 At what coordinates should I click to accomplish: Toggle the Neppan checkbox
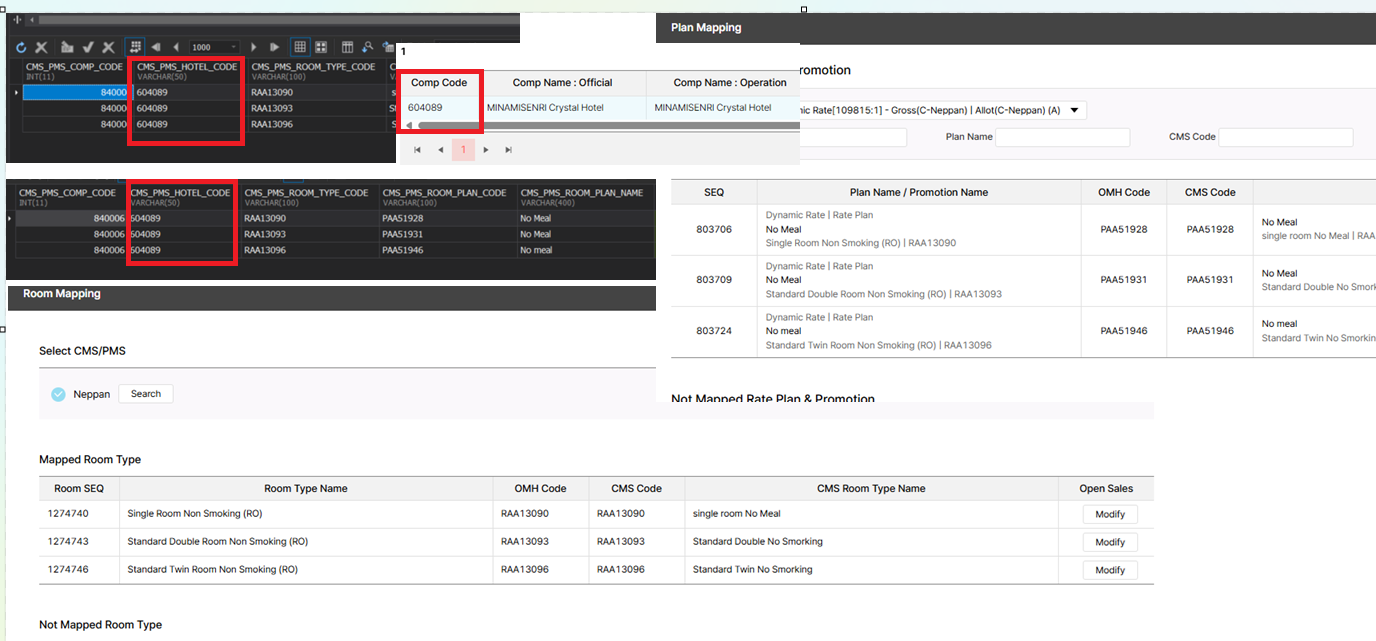coord(58,394)
